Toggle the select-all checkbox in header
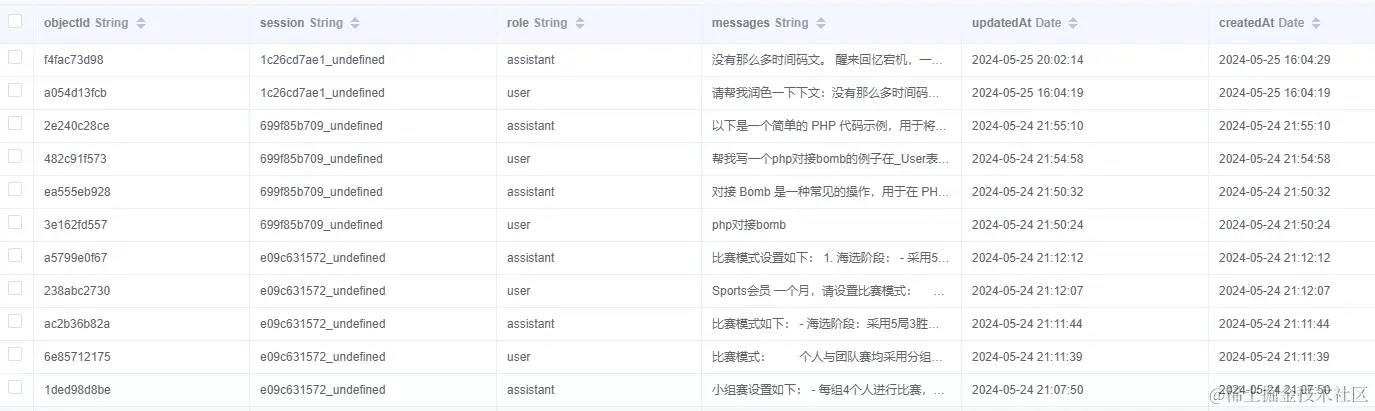This screenshot has width=1375, height=411. point(15,22)
